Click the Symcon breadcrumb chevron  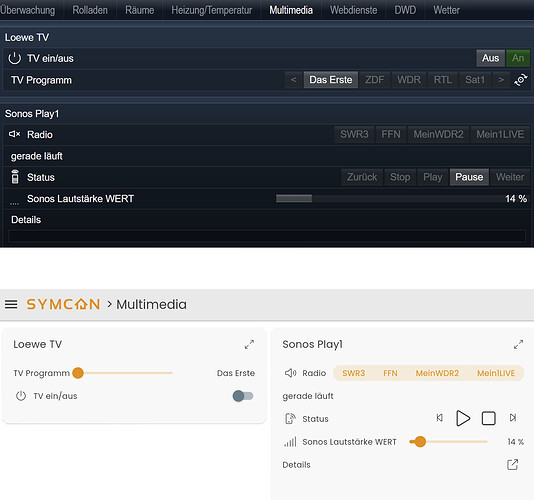109,304
